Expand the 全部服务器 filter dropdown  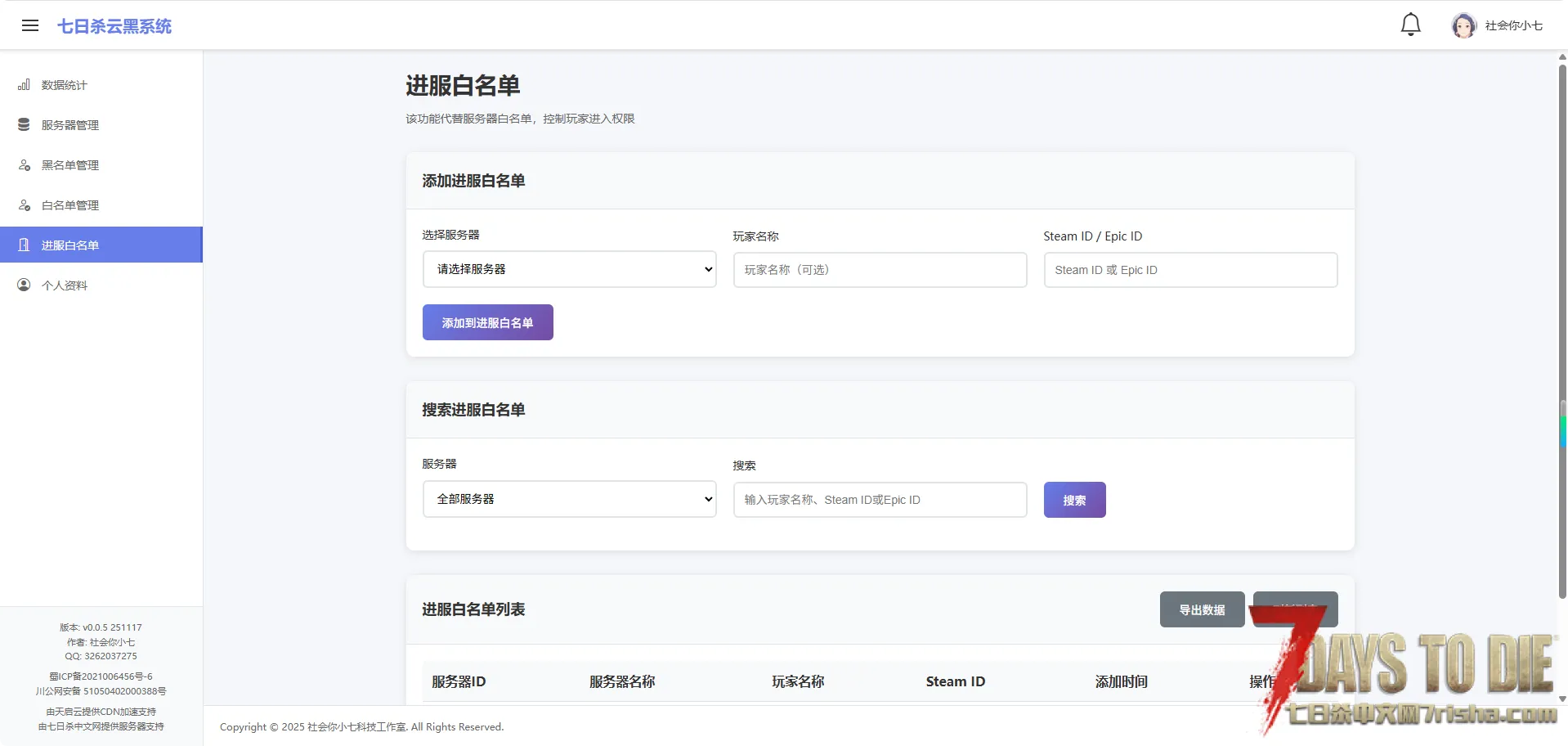pos(569,499)
